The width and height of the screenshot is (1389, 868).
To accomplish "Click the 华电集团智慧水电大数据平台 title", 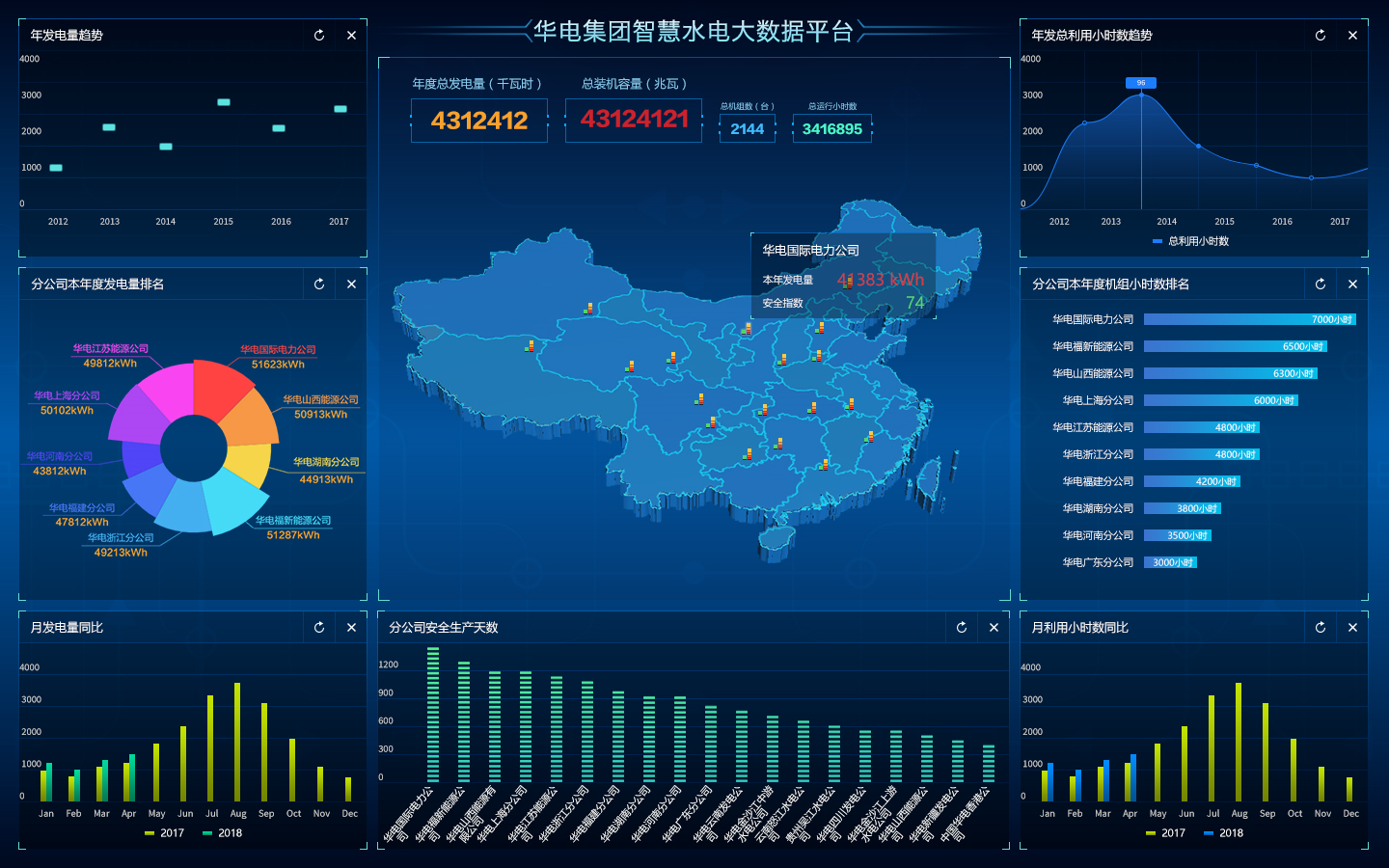I will (x=694, y=32).
